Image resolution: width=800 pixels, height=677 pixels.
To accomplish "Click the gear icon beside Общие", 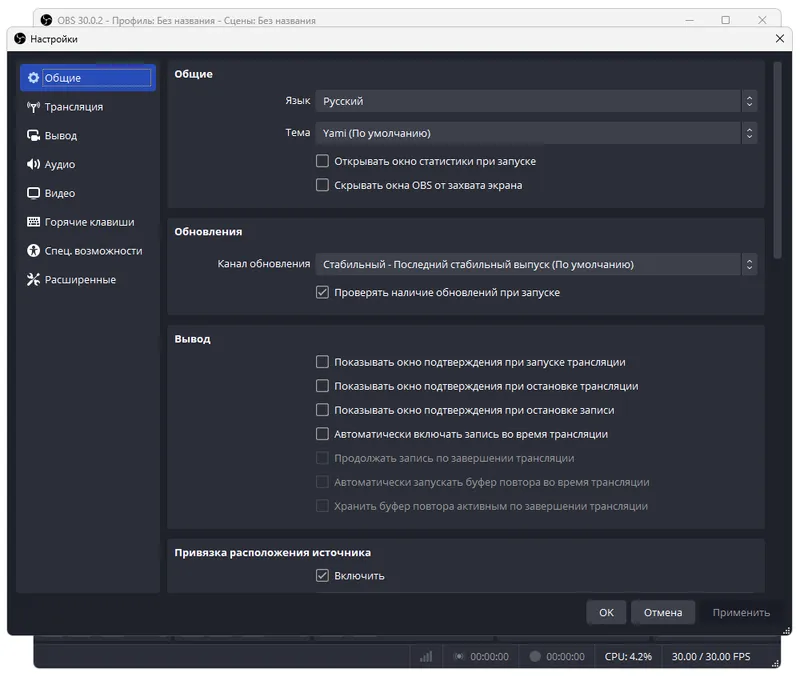I will [x=33, y=78].
